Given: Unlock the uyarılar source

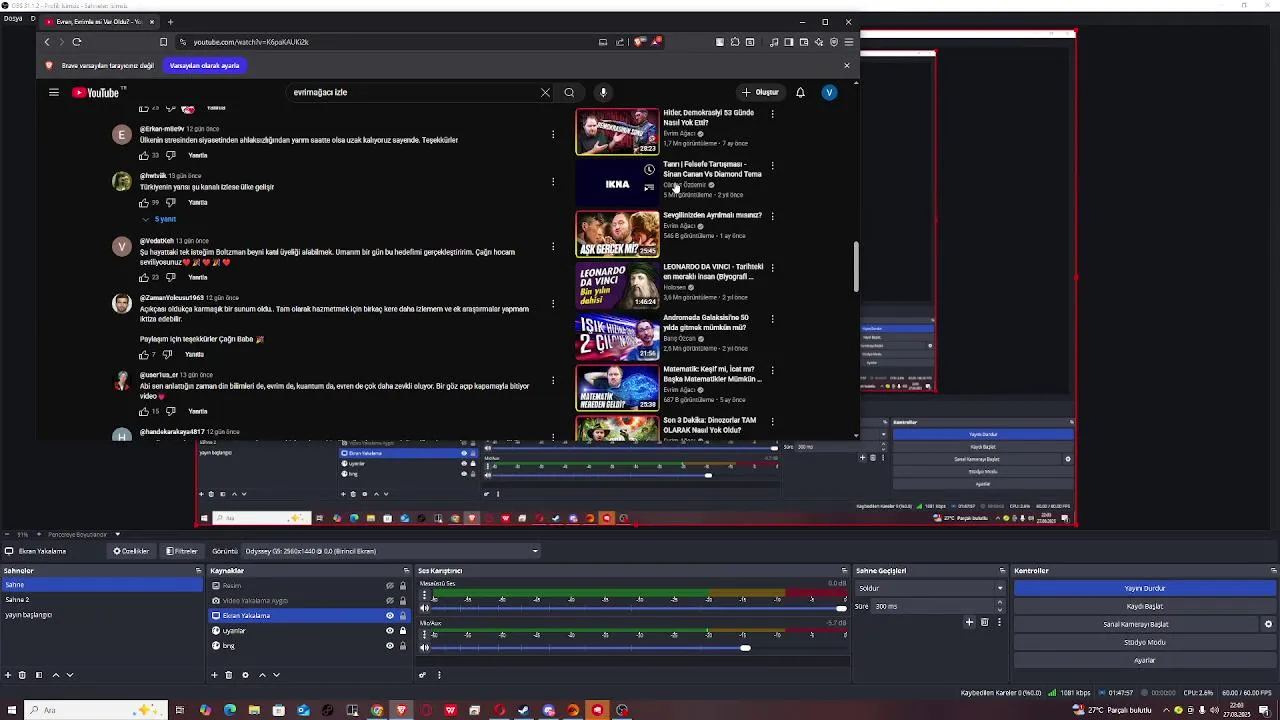Looking at the screenshot, I should pyautogui.click(x=403, y=631).
